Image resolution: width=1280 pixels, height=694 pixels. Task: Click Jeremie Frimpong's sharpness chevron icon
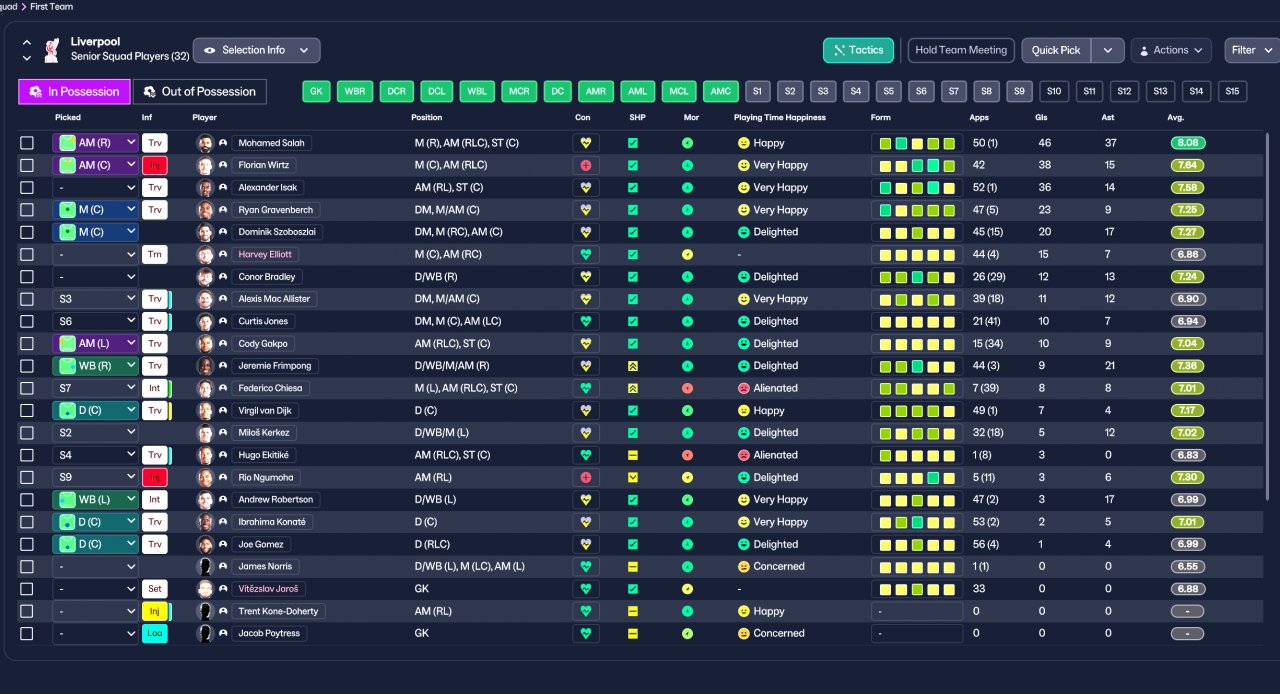click(633, 366)
